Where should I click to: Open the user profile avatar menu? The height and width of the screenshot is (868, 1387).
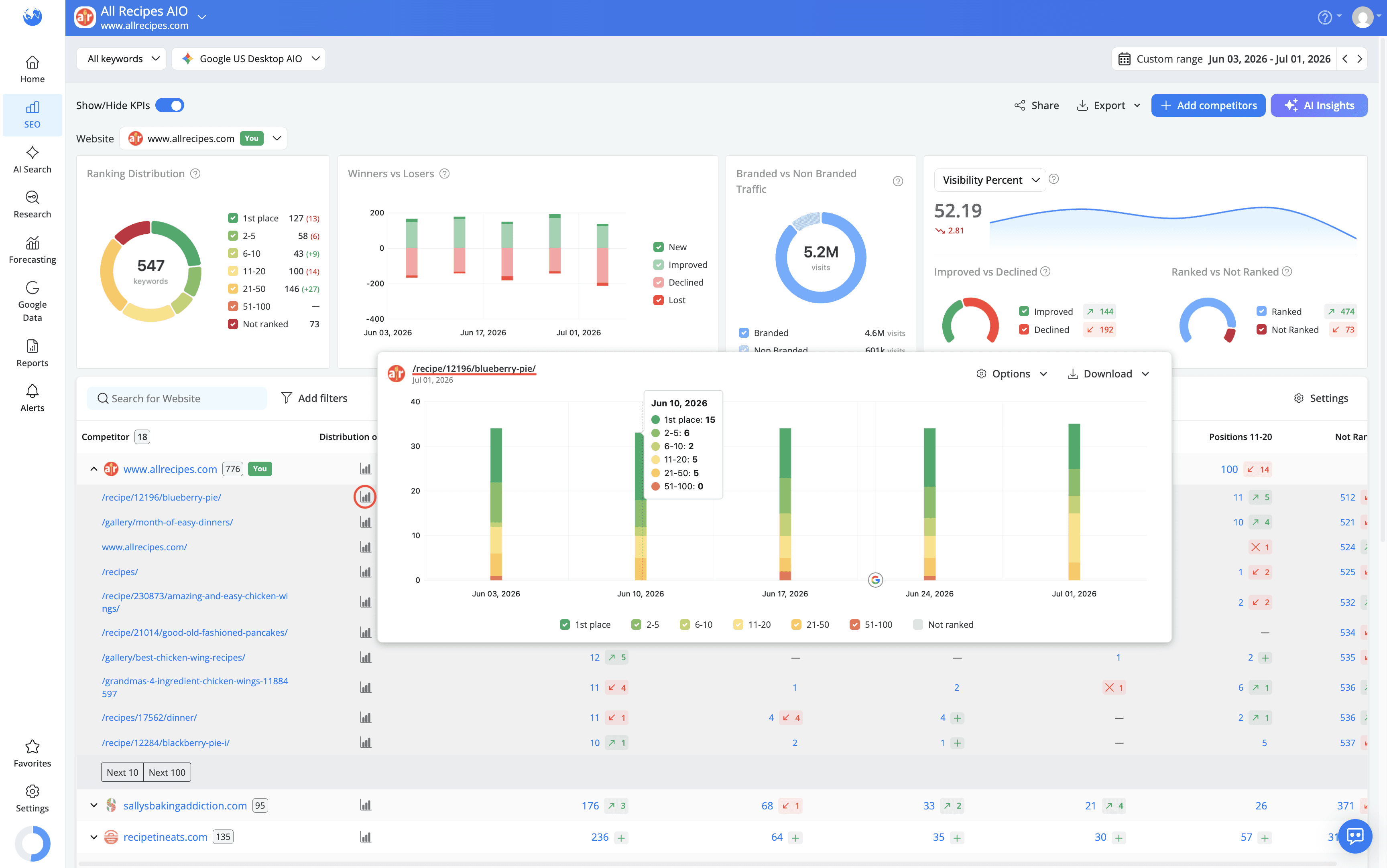pyautogui.click(x=1362, y=17)
